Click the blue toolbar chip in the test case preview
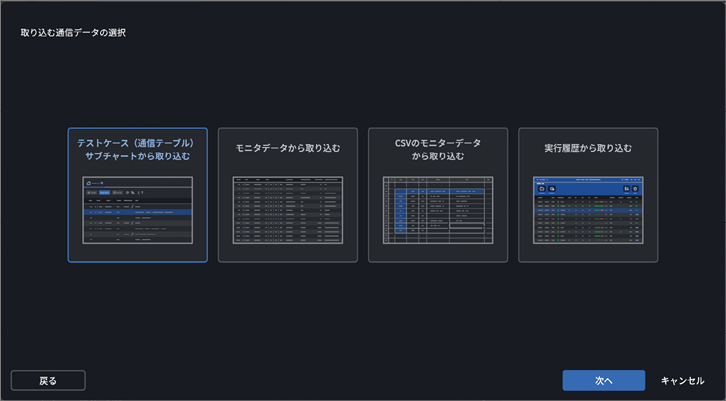Image resolution: width=726 pixels, height=401 pixels. pos(105,192)
